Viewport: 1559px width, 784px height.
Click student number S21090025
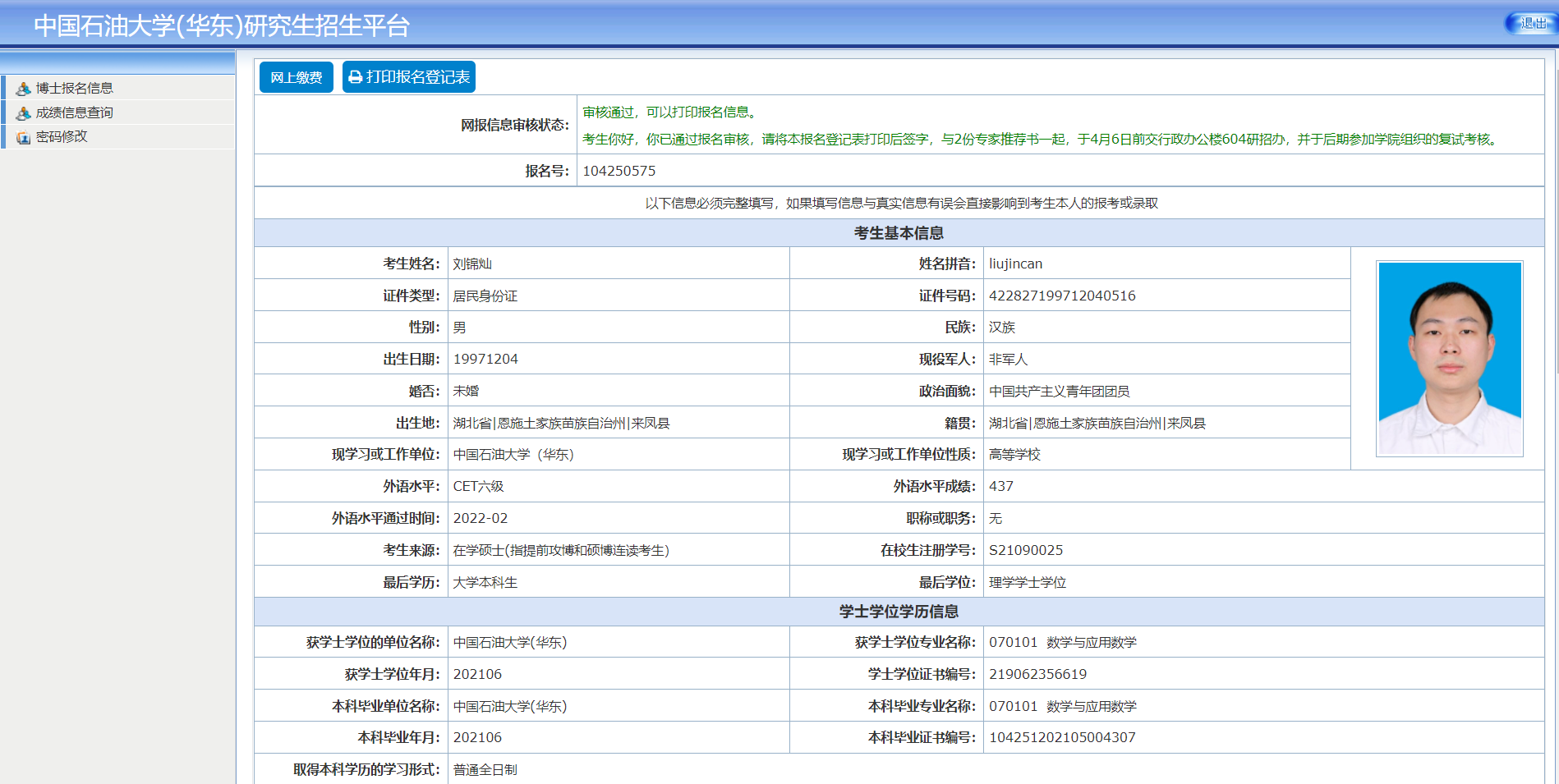click(x=1026, y=550)
